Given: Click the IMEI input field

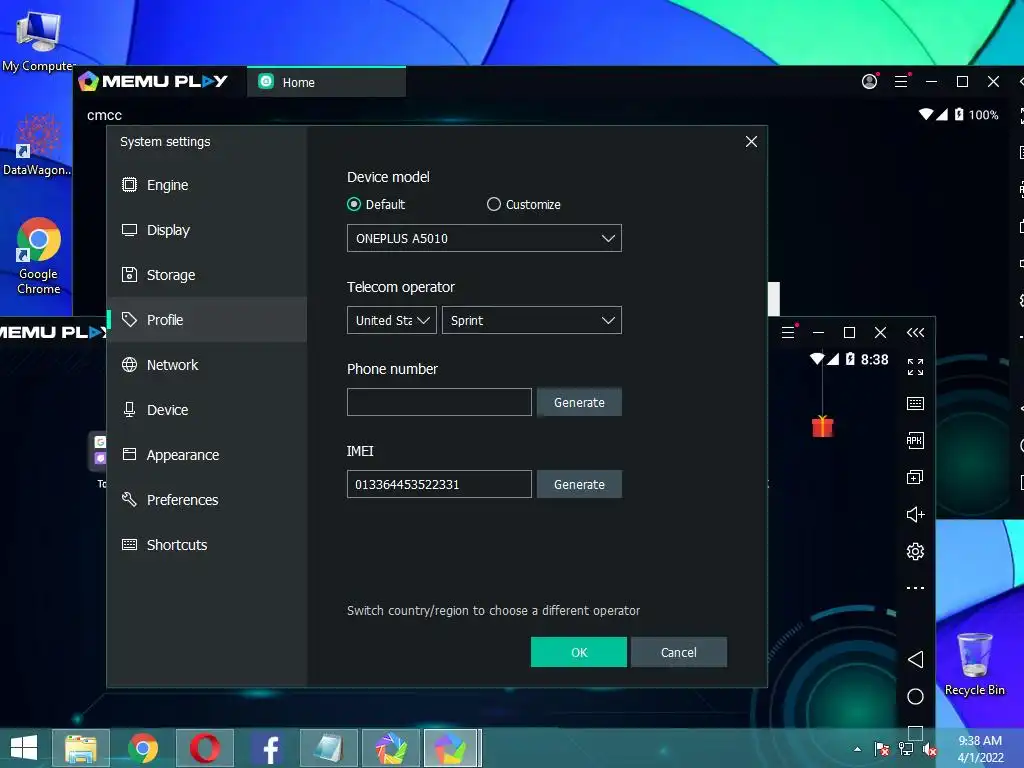Looking at the screenshot, I should tap(439, 485).
